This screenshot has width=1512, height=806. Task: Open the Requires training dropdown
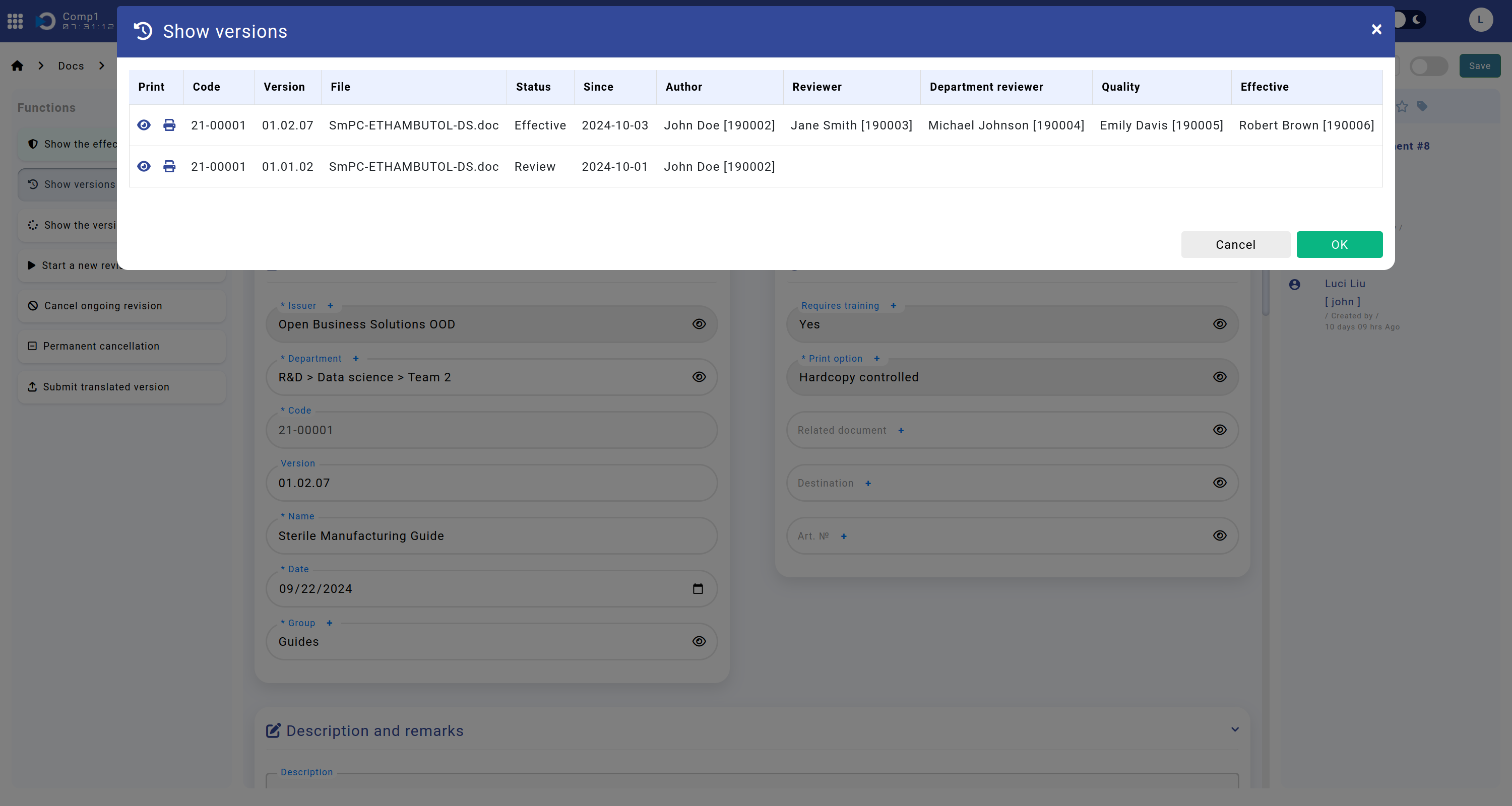(x=1012, y=324)
